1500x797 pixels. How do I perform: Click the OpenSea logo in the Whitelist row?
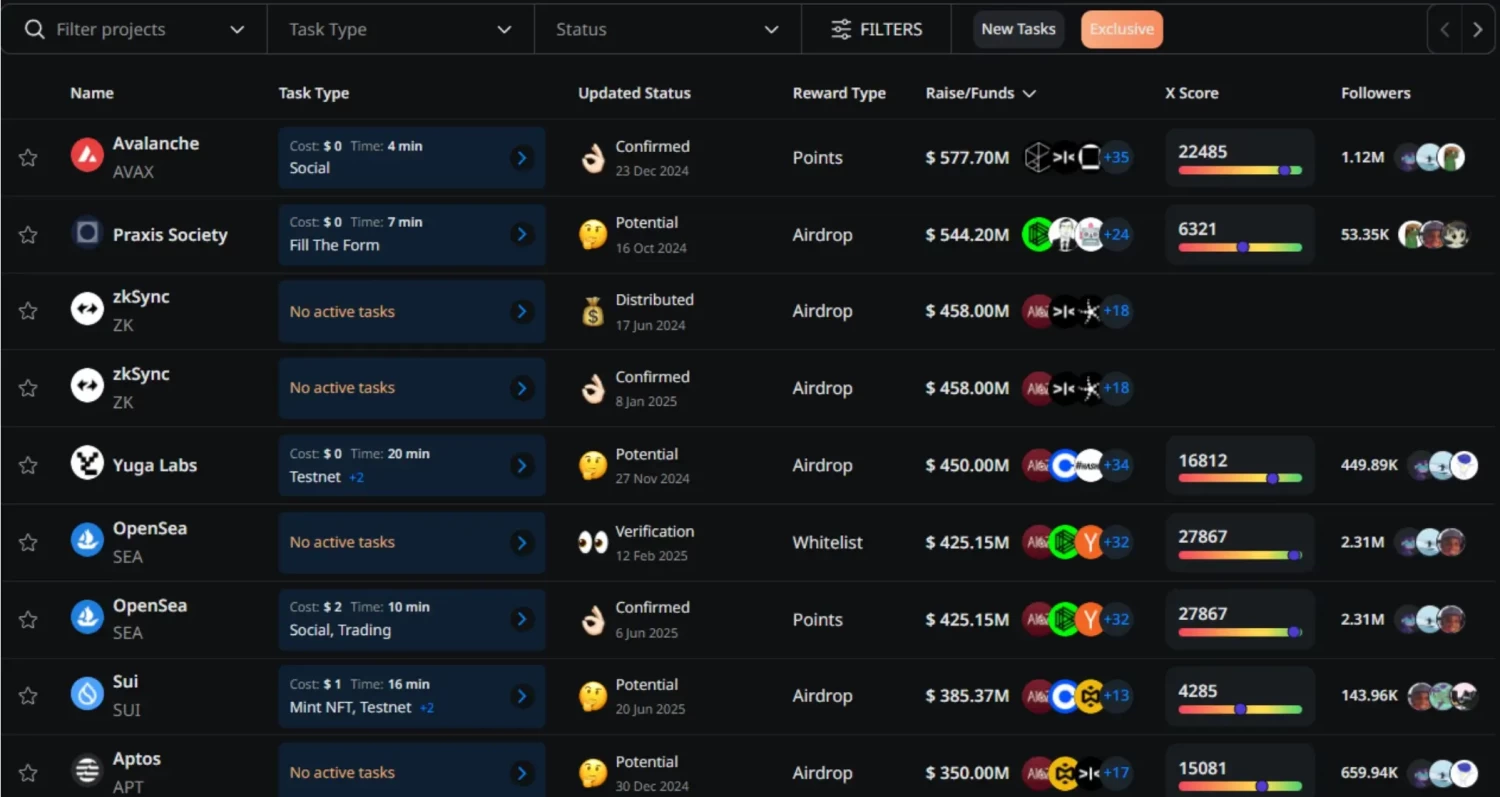pyautogui.click(x=87, y=540)
